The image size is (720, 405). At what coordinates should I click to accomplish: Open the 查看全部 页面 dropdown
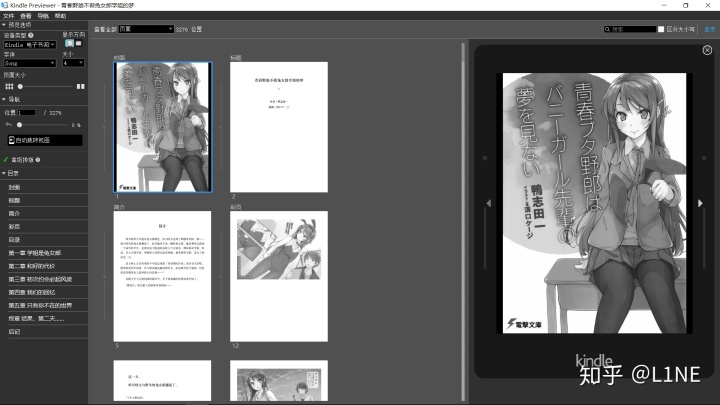(x=146, y=29)
